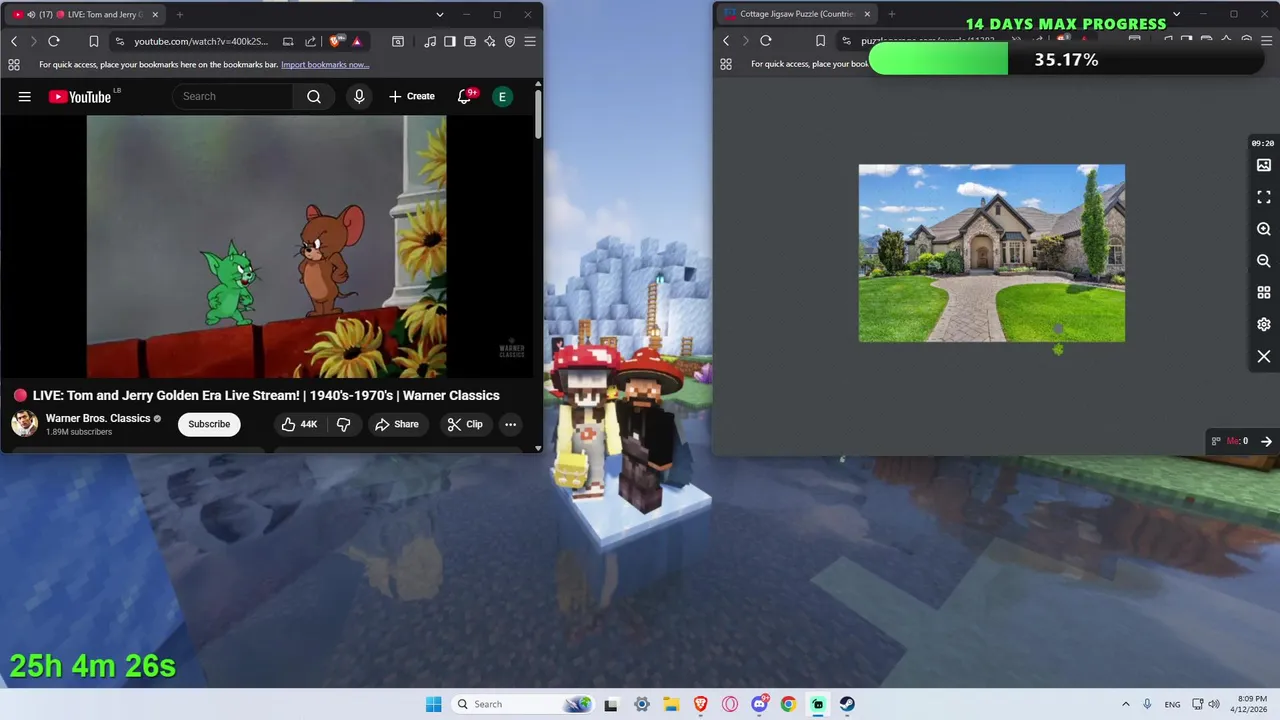Screen dimensions: 1280x720
Task: Click Import bookmarks now link
Action: coord(325,64)
